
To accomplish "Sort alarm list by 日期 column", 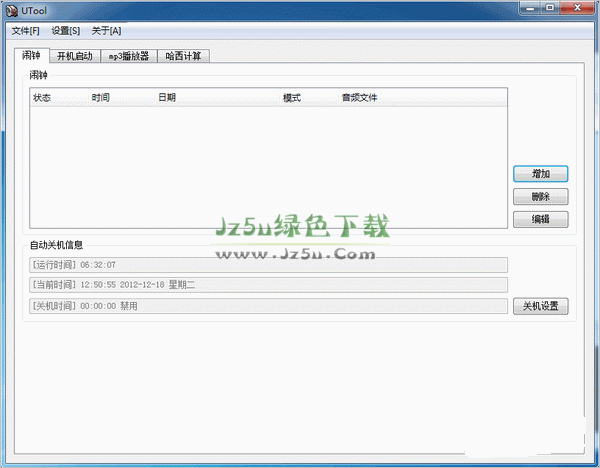I will pos(217,98).
